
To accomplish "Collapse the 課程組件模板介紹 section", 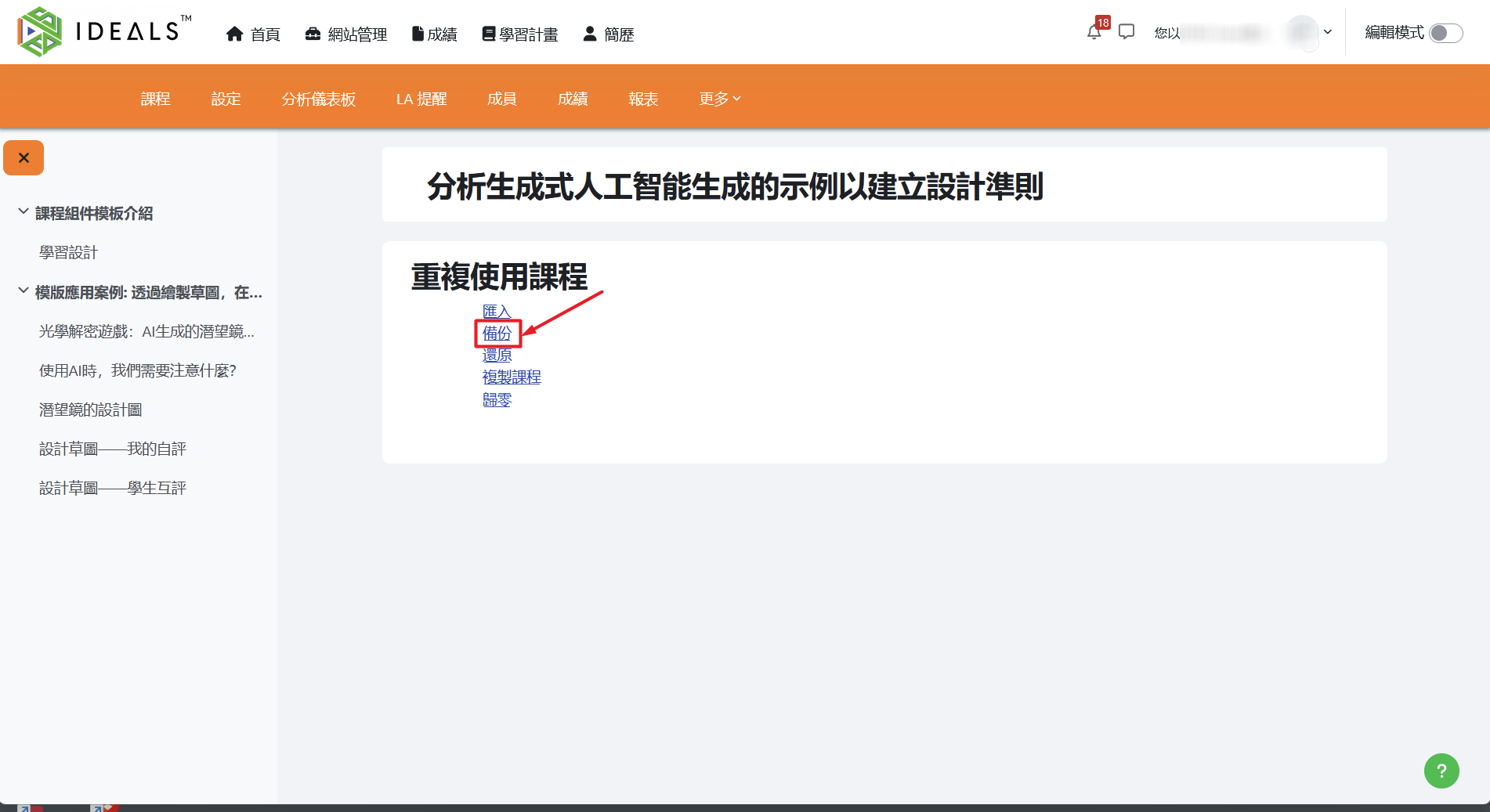I will tap(24, 212).
